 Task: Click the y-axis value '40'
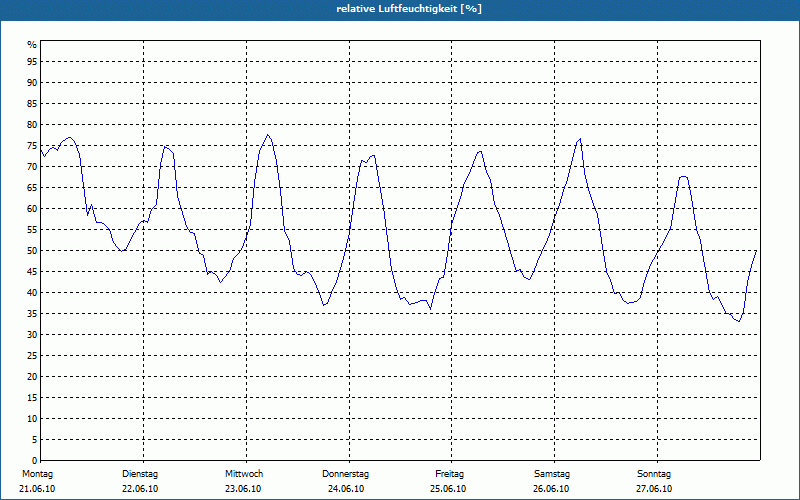(32, 293)
